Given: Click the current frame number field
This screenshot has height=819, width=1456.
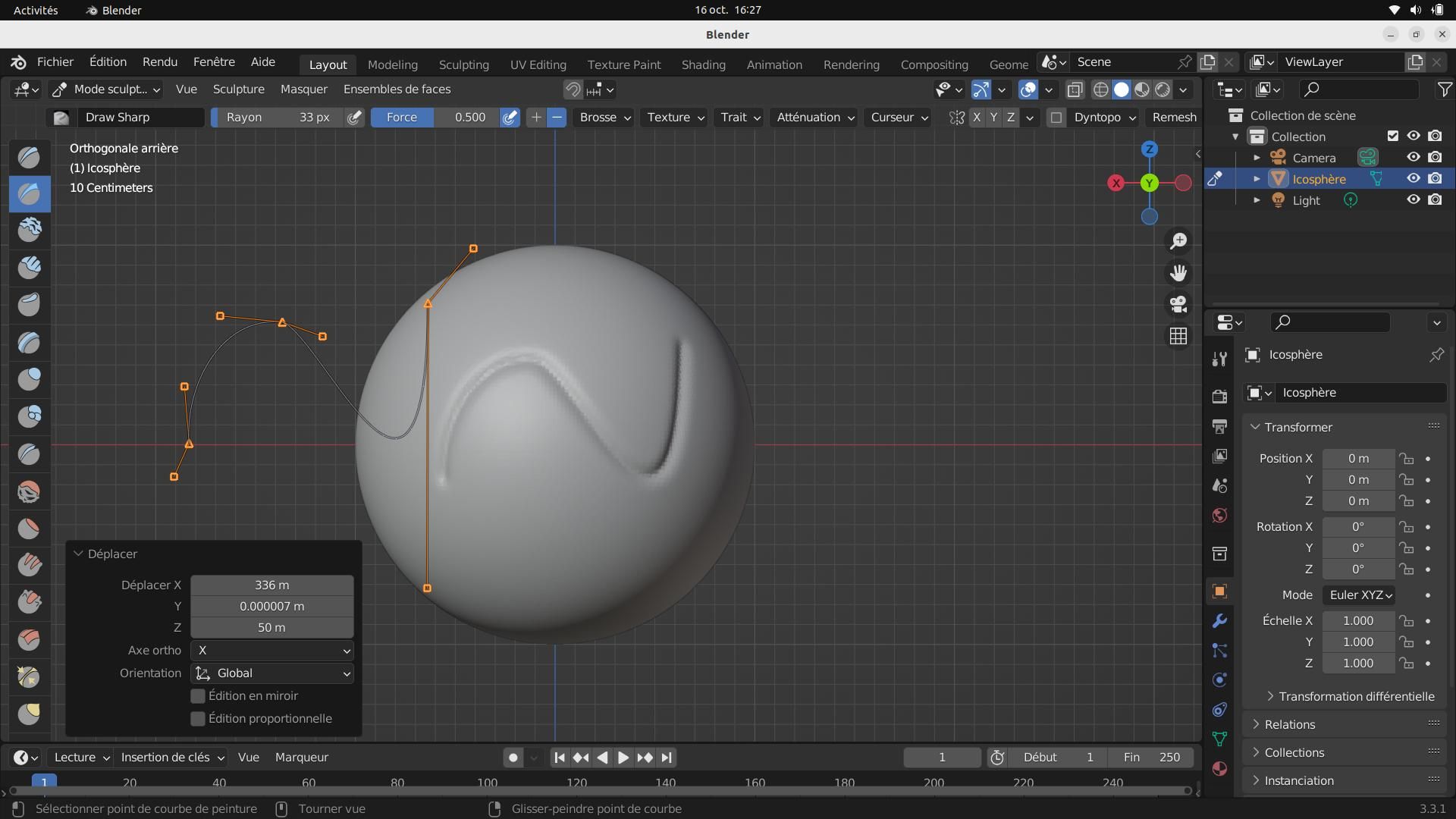Looking at the screenshot, I should pos(942,758).
